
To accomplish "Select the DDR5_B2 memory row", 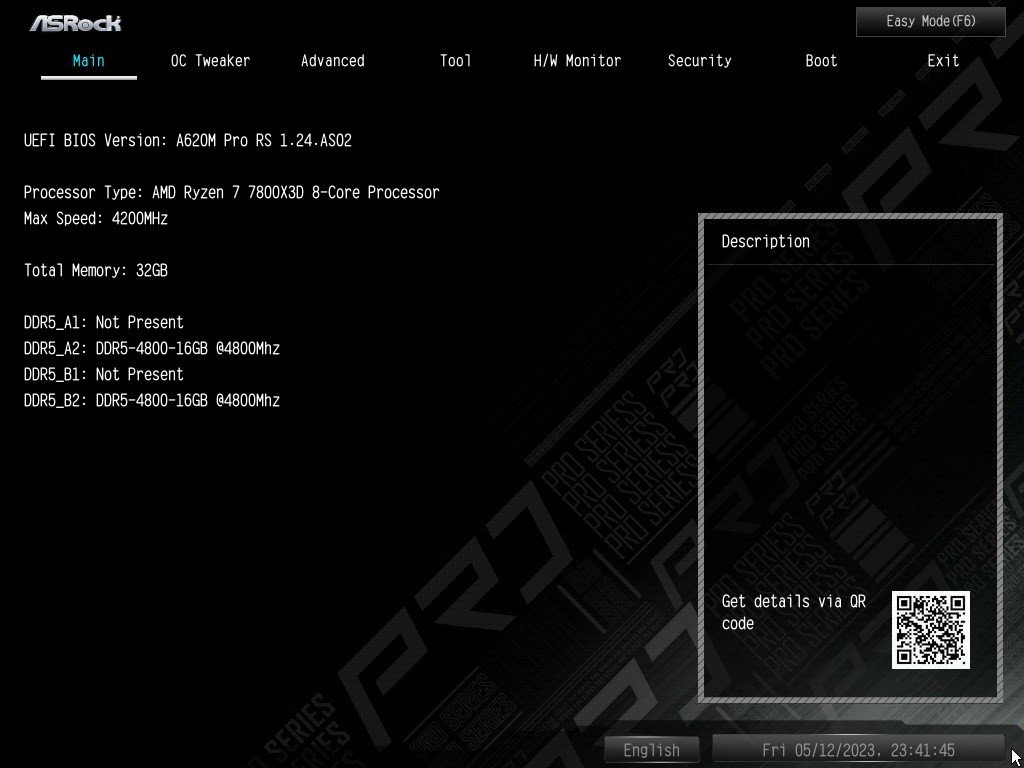I will (x=152, y=400).
